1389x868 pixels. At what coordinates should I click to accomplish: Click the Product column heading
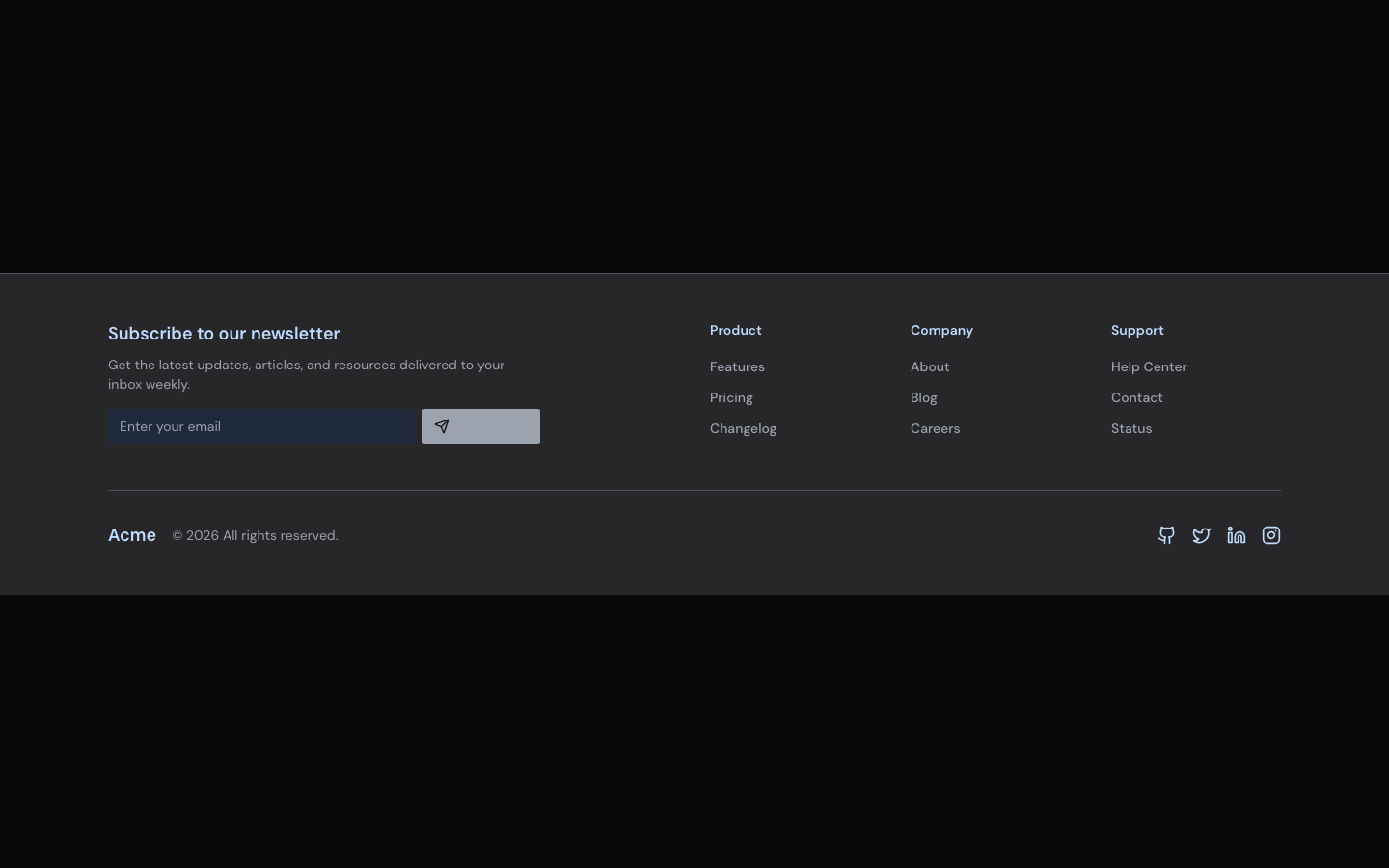tap(735, 330)
